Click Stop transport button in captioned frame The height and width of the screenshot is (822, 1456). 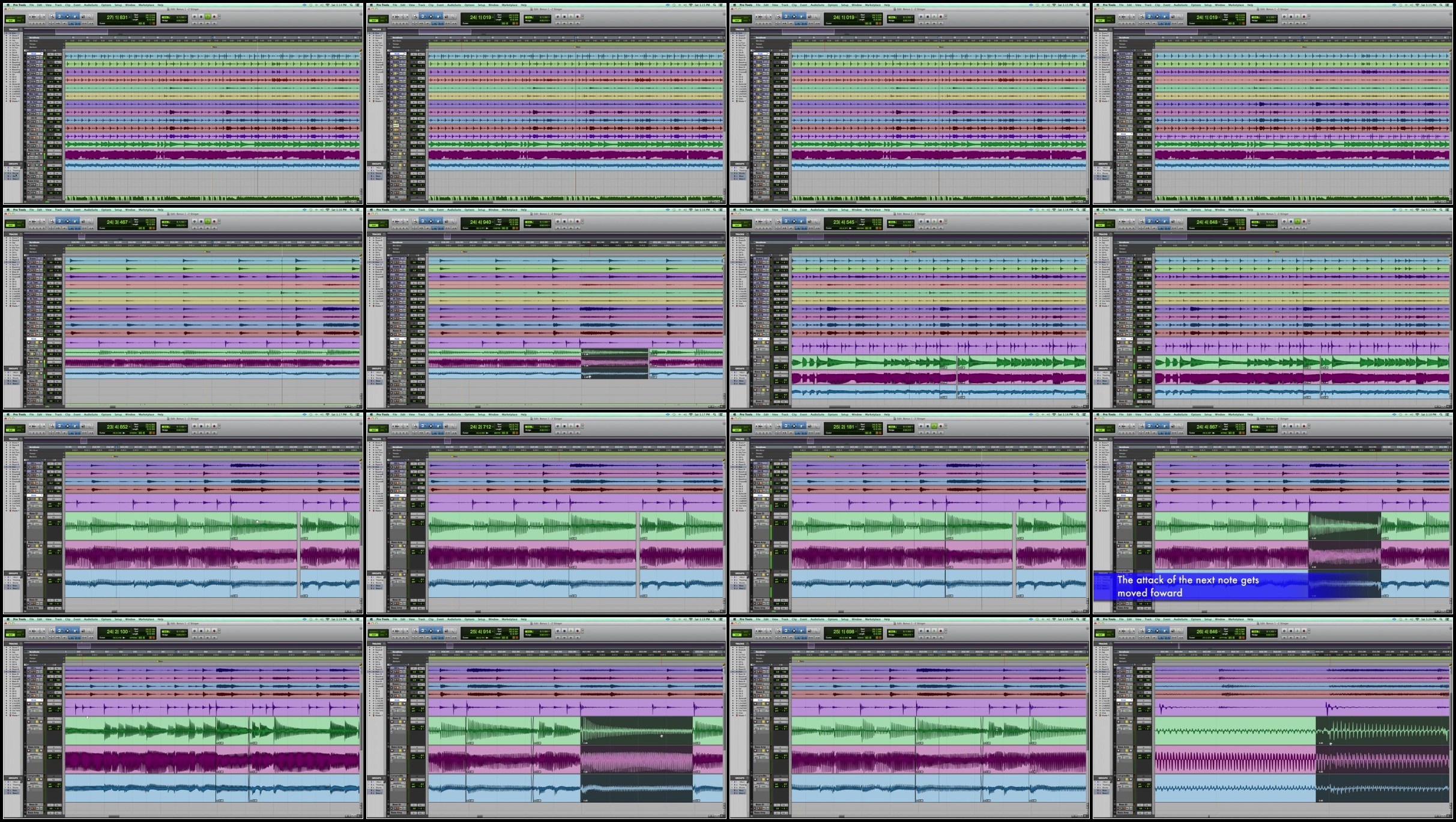point(1291,426)
